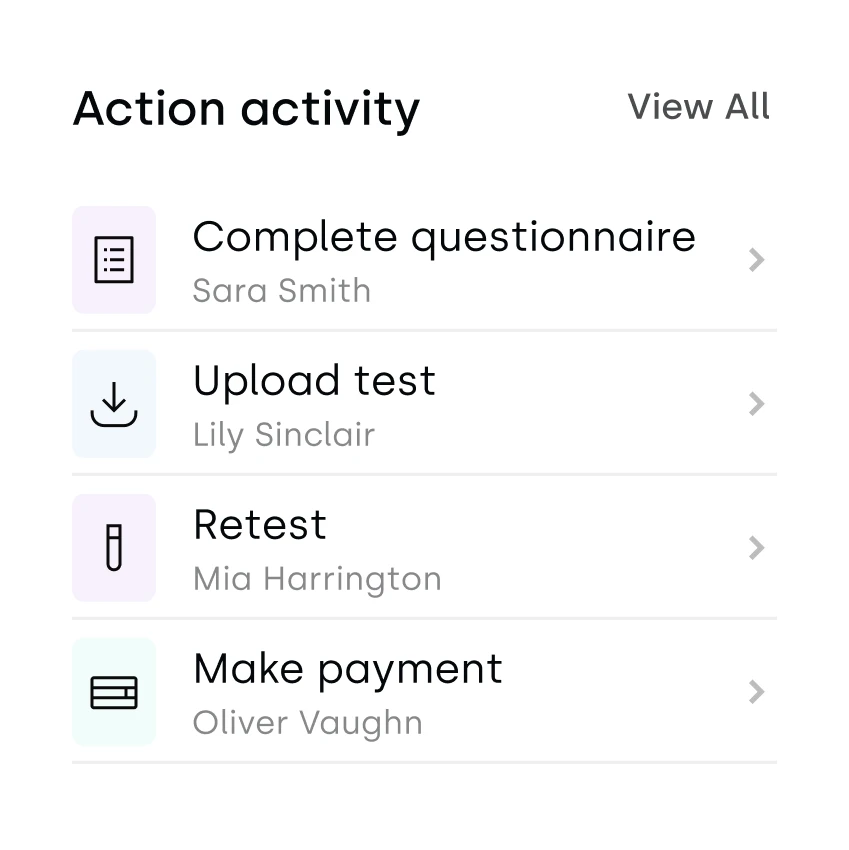Select the Upload test action title
This screenshot has width=849, height=850.
[314, 381]
